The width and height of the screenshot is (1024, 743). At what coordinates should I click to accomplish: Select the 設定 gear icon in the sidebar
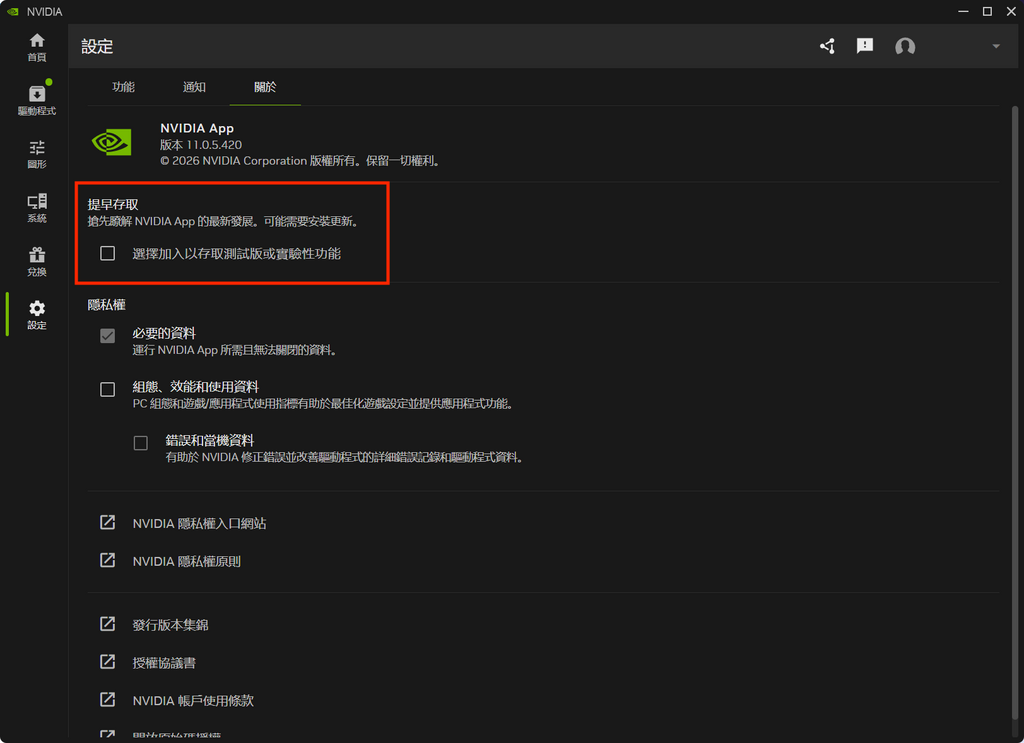[x=36, y=314]
